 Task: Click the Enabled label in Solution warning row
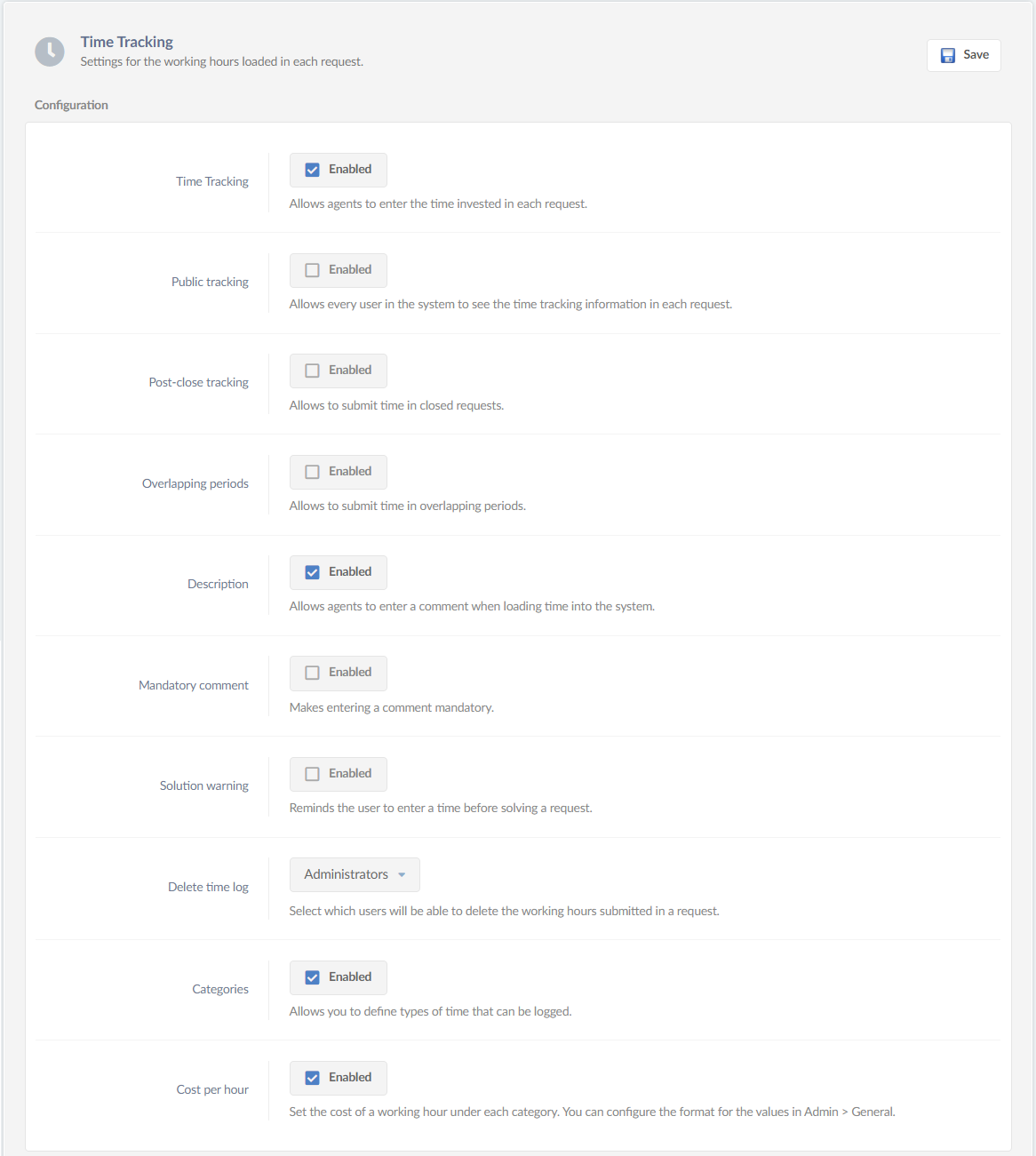click(350, 773)
